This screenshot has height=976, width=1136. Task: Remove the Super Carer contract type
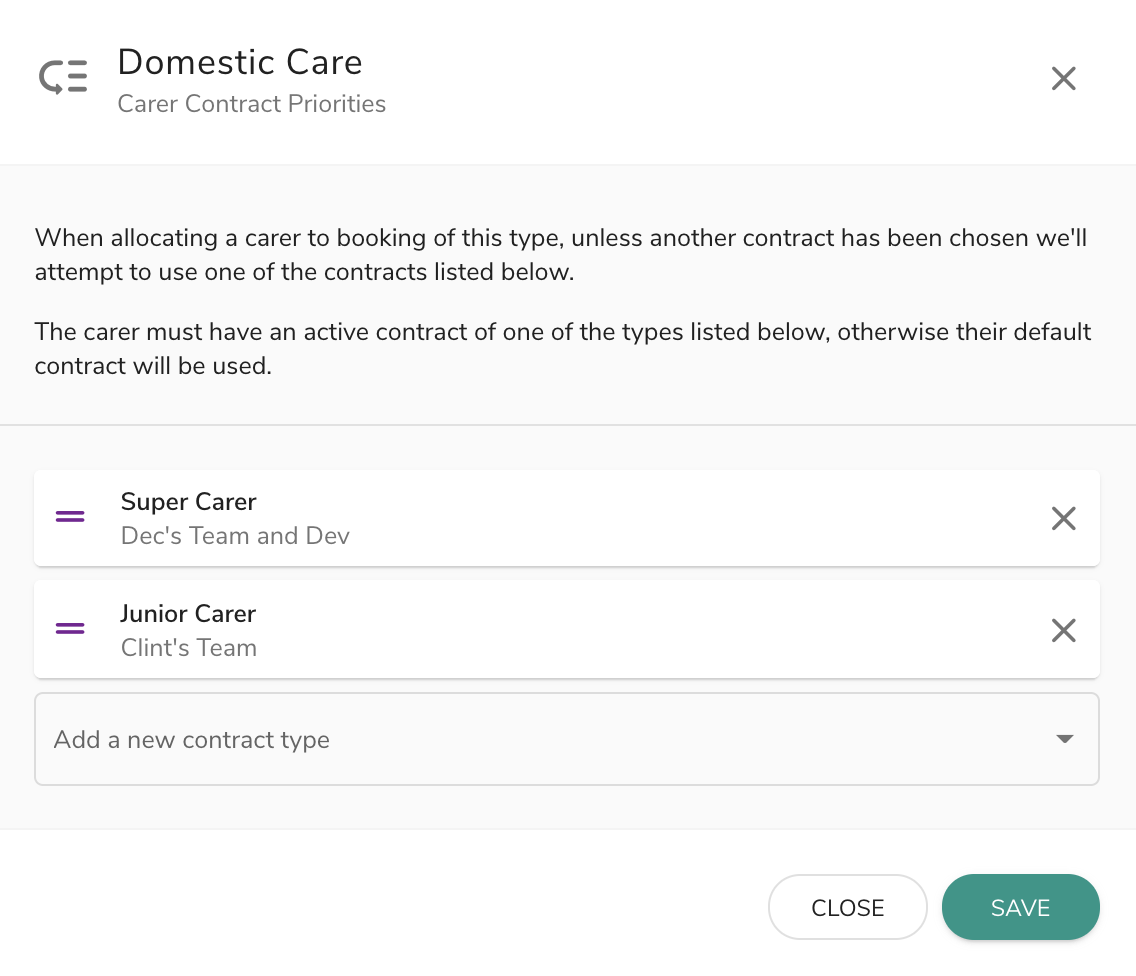[x=1063, y=518]
